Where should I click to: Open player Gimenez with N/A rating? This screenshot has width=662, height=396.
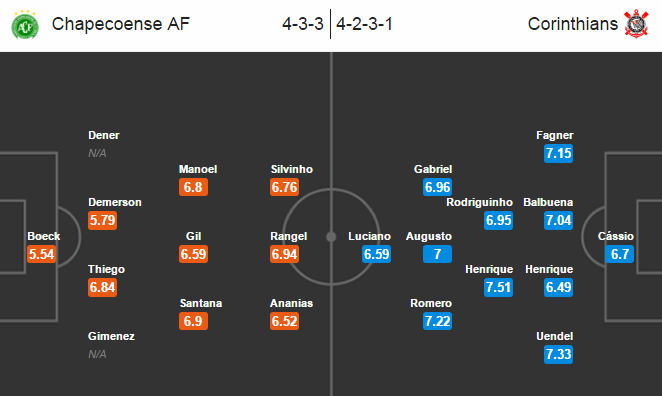[111, 336]
